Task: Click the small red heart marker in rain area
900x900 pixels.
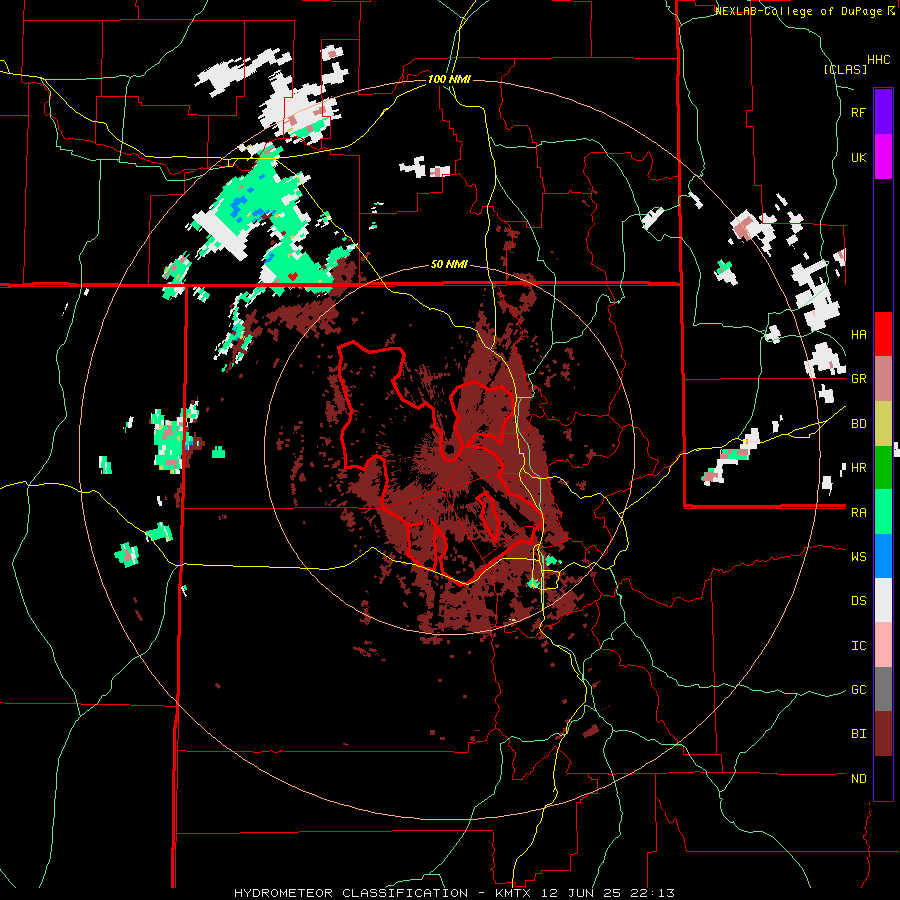Action: (292, 277)
